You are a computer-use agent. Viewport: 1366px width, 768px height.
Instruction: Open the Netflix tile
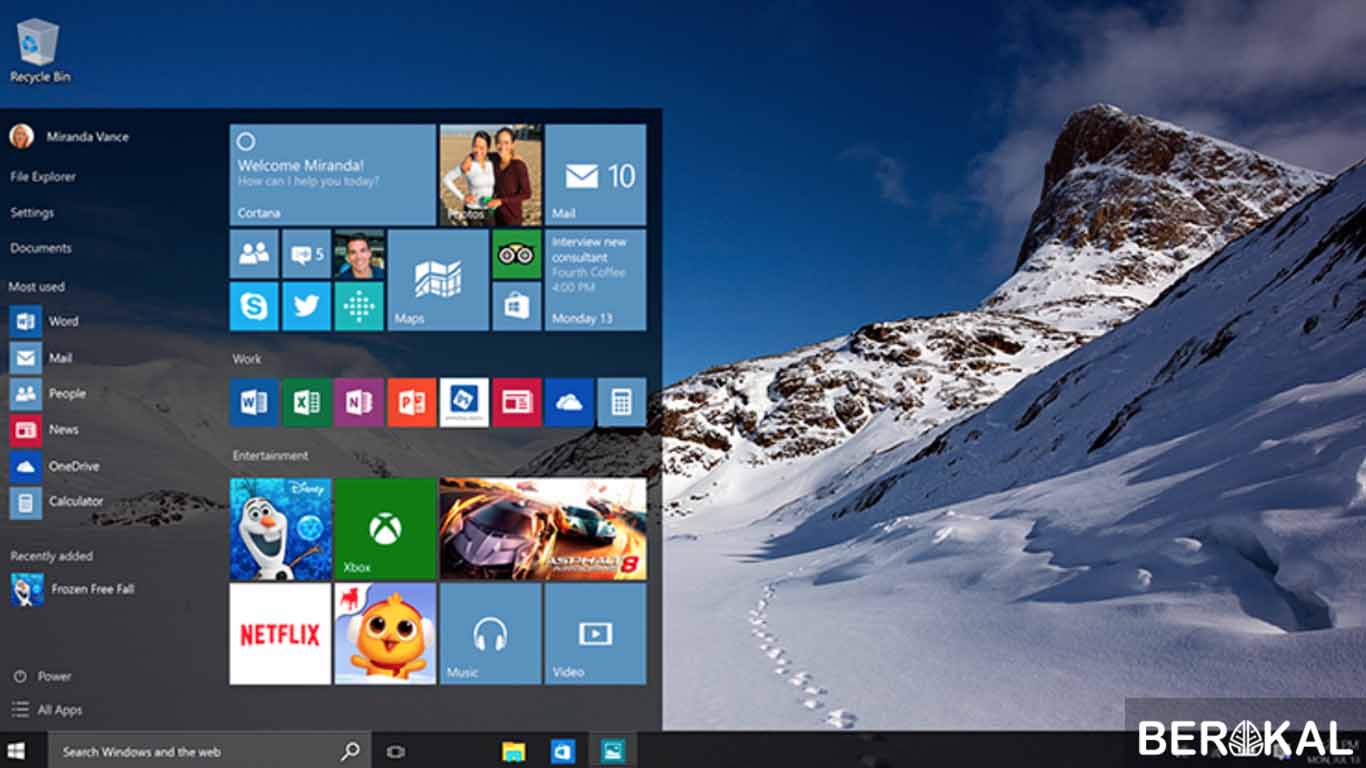click(280, 634)
